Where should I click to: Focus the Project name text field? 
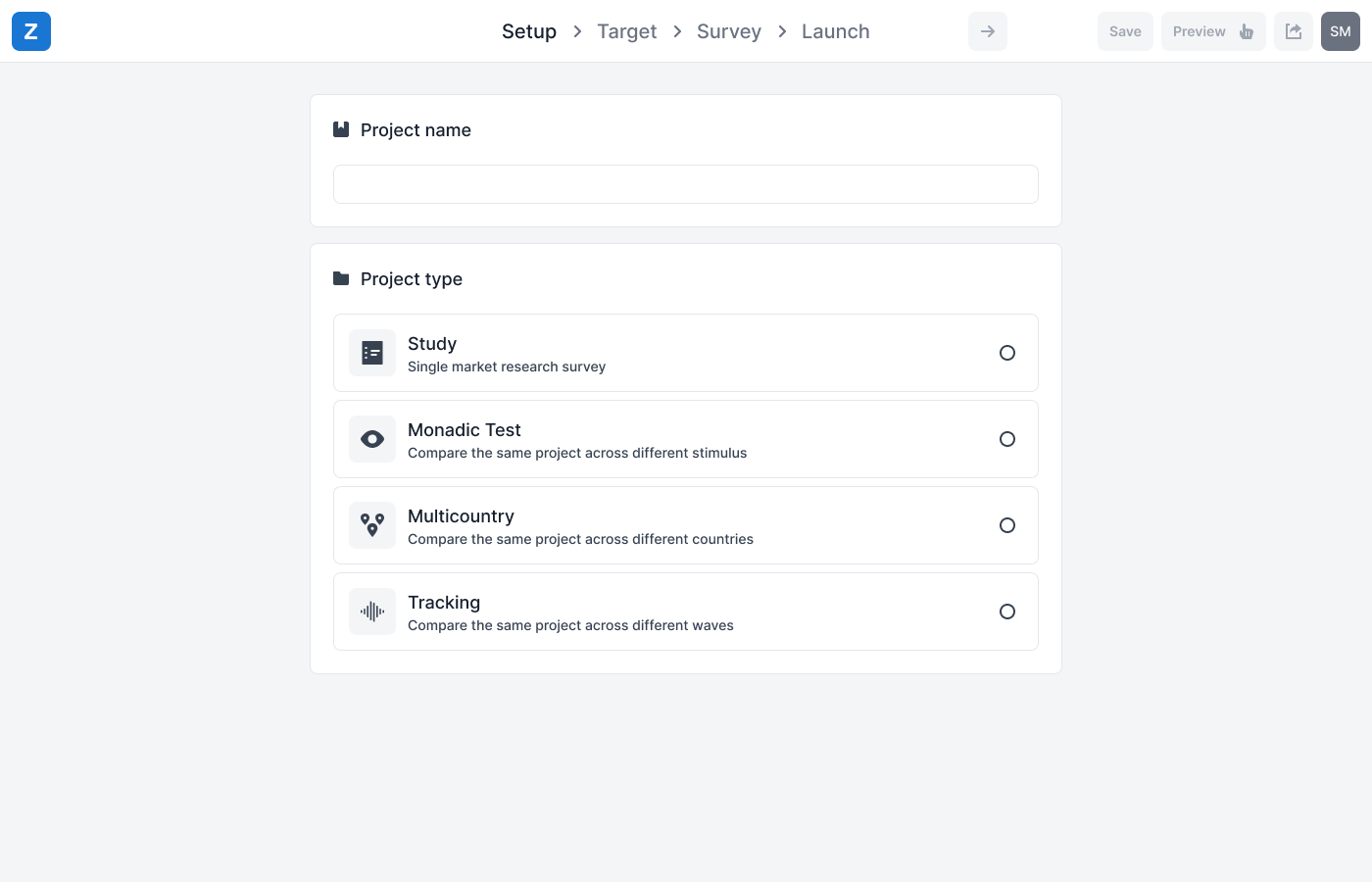(x=685, y=184)
